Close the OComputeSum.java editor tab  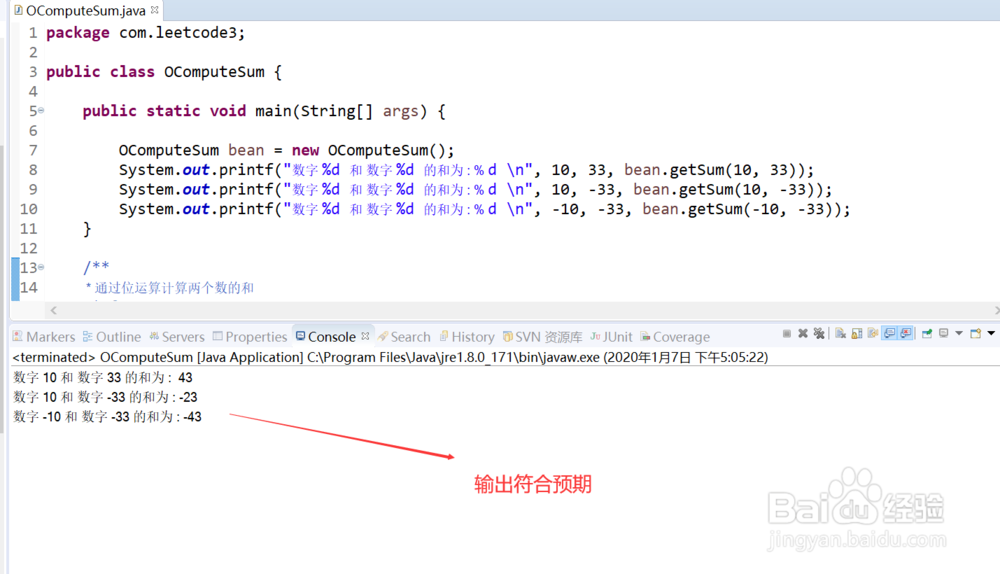click(x=154, y=10)
